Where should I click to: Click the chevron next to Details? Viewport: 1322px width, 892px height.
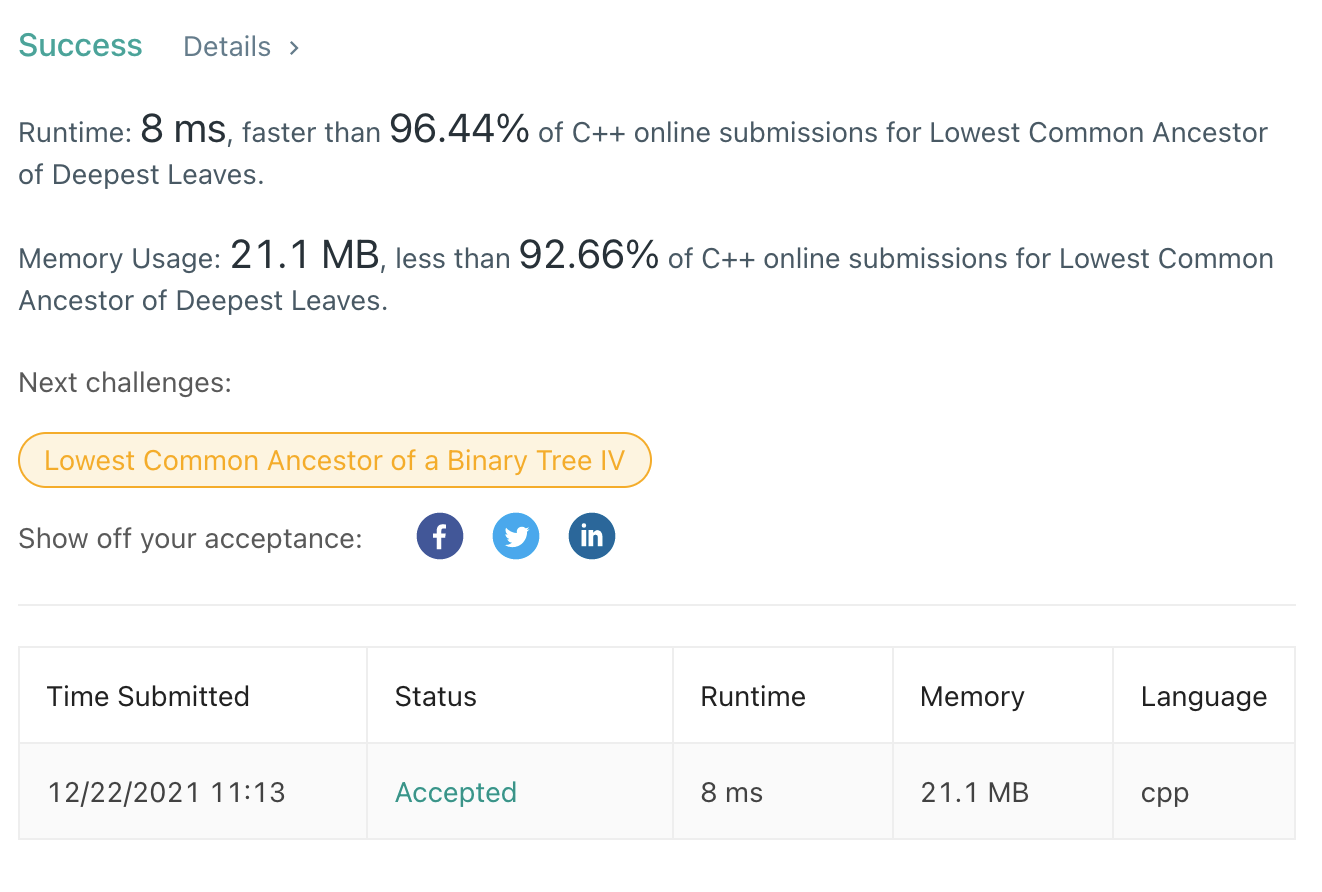click(293, 47)
